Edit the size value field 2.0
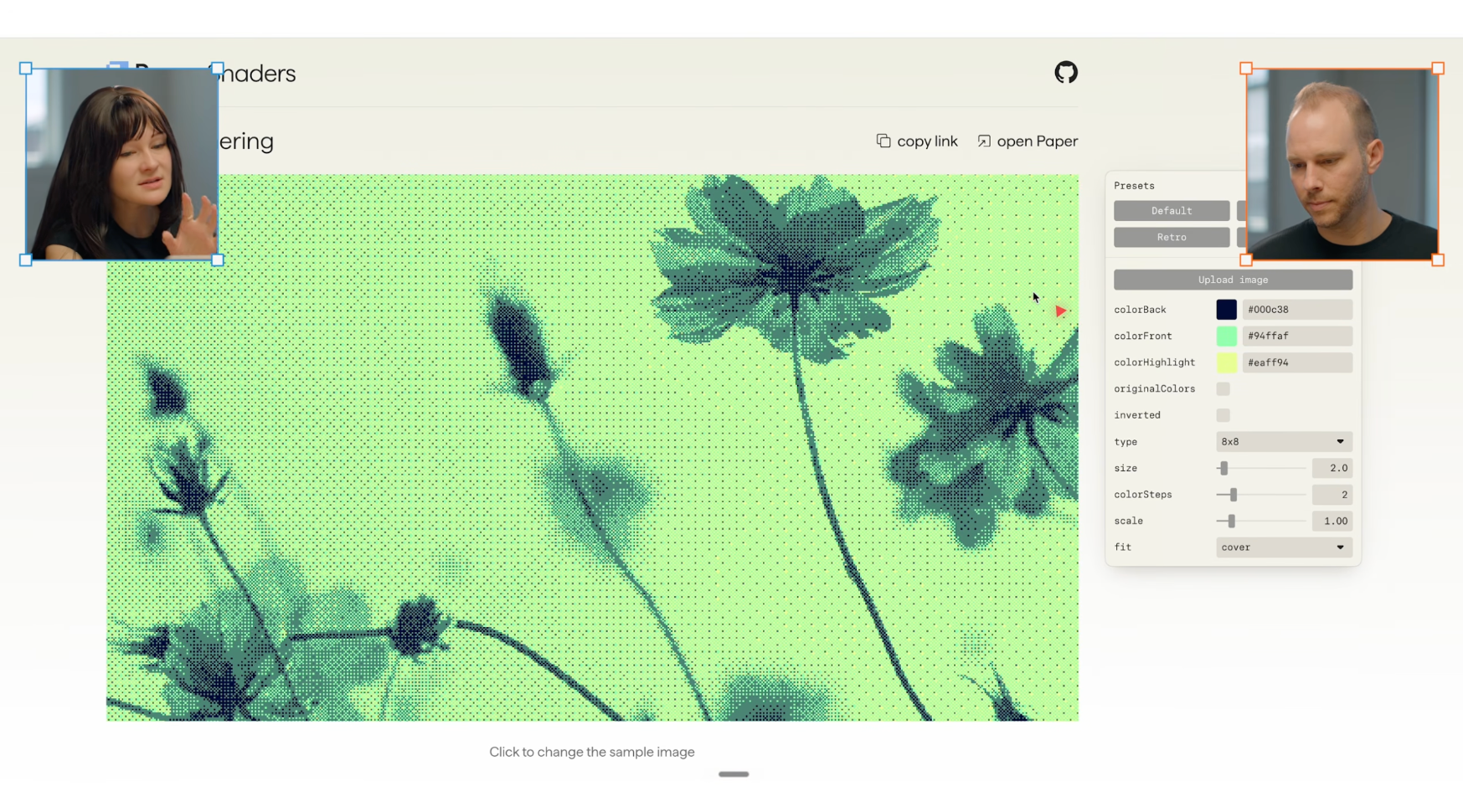The width and height of the screenshot is (1463, 812). [1332, 469]
